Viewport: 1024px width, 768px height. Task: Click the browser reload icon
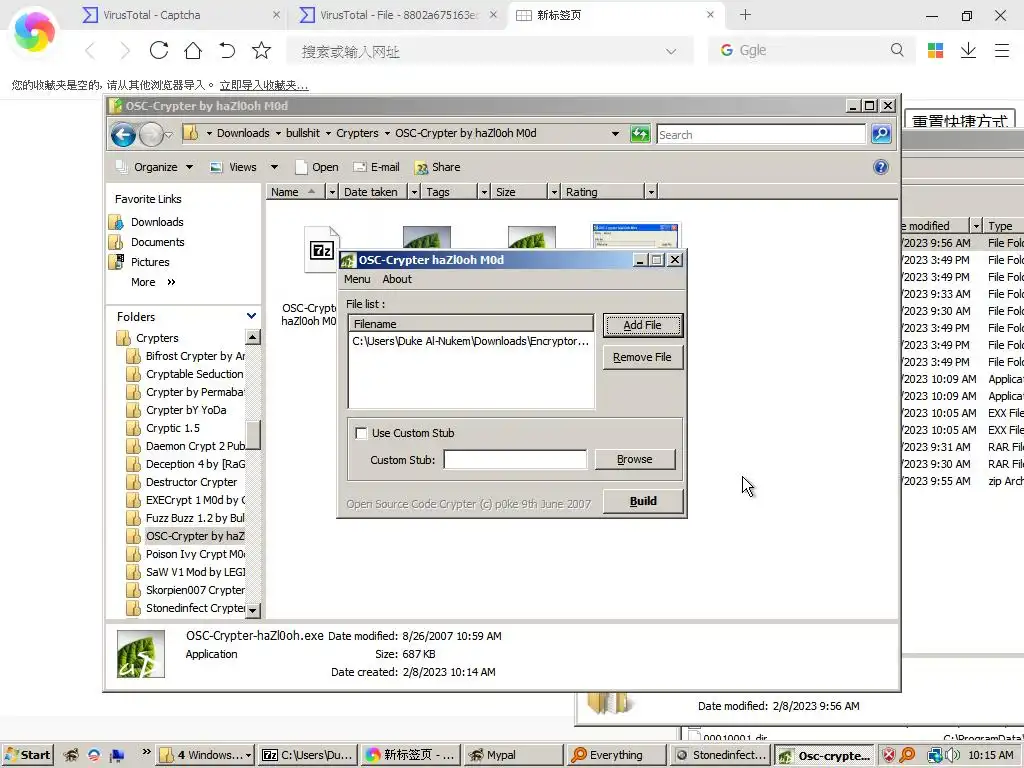point(159,50)
